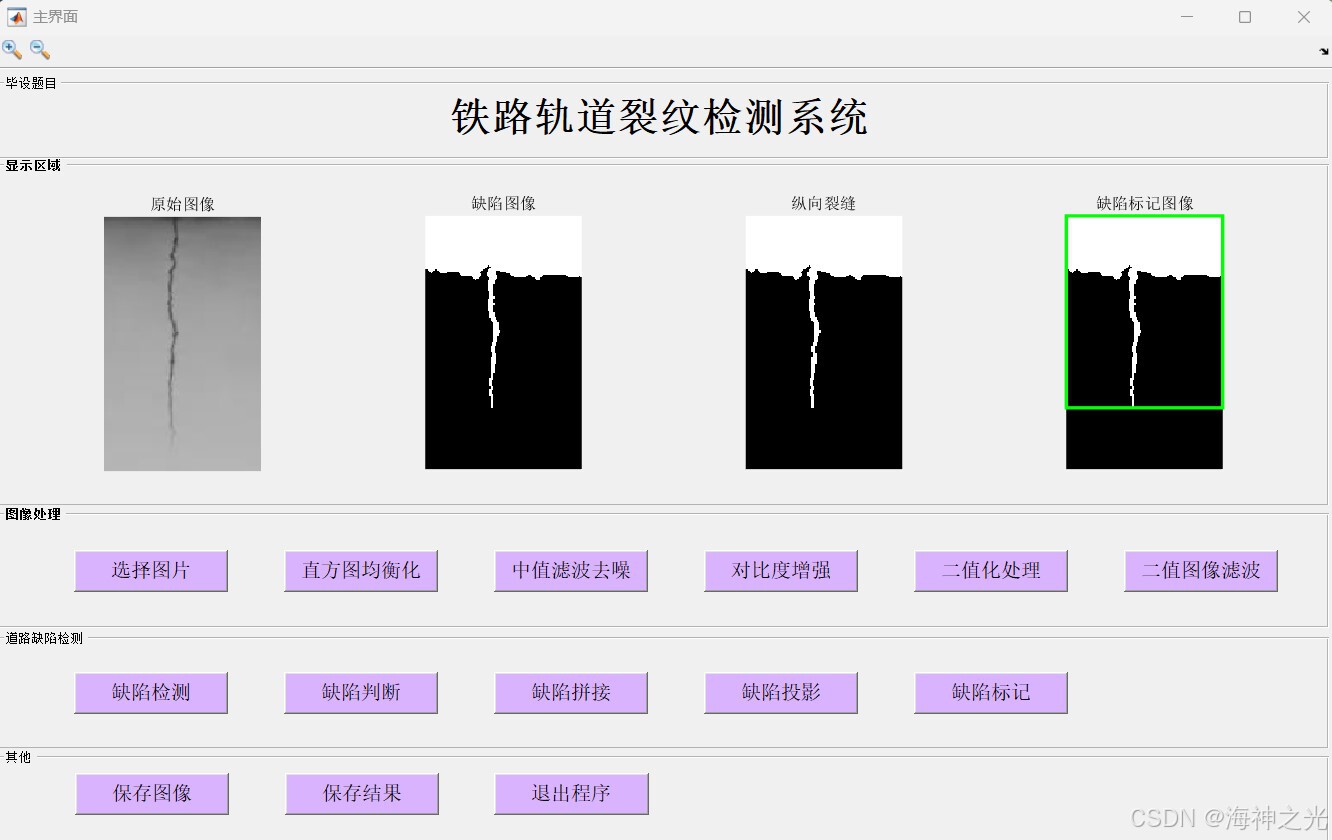The width and height of the screenshot is (1332, 840).
Task: Run 二值图像滤波 binary image filtering
Action: 1201,571
